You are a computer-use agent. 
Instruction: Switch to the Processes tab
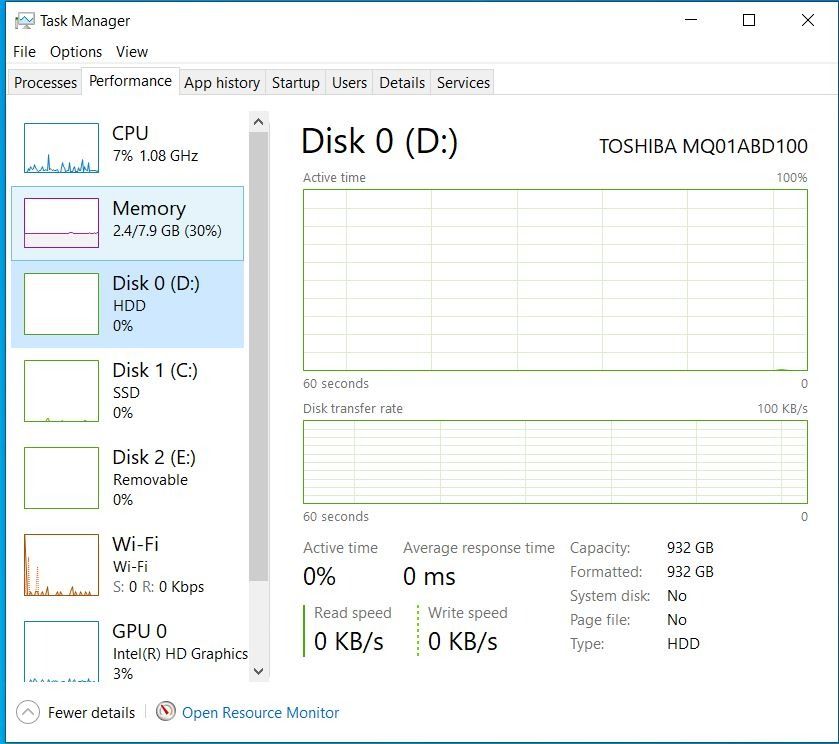click(45, 83)
